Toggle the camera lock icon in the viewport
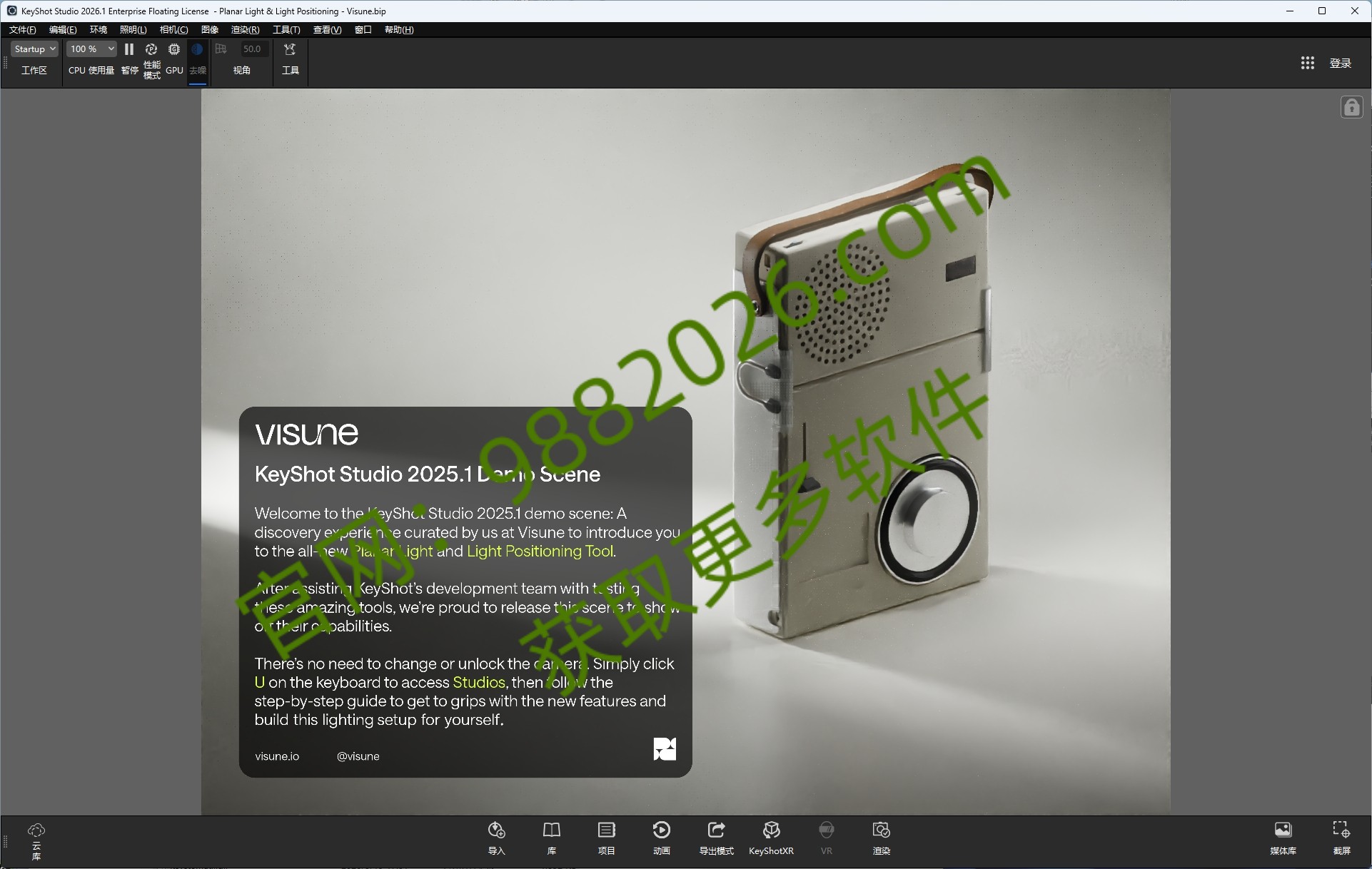This screenshot has height=869, width=1372. (x=1351, y=107)
